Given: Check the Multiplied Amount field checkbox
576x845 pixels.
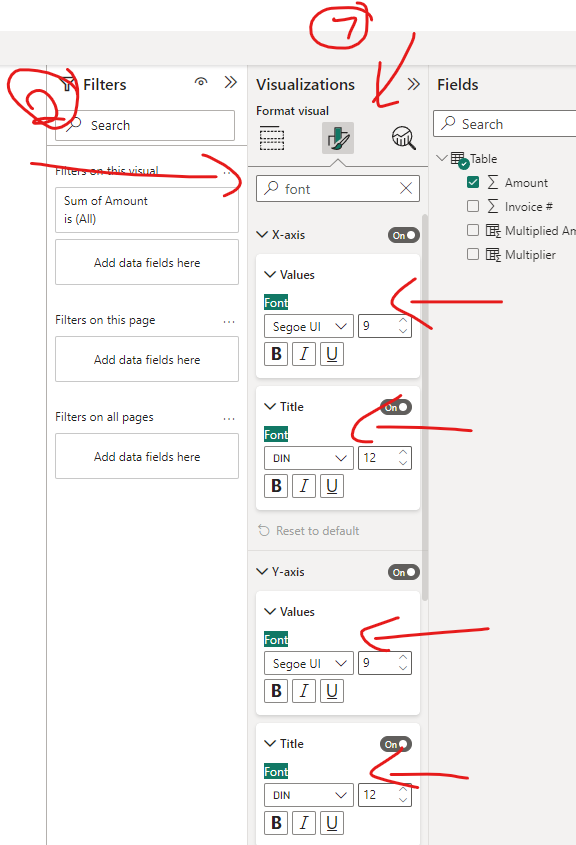Looking at the screenshot, I should pos(473,230).
